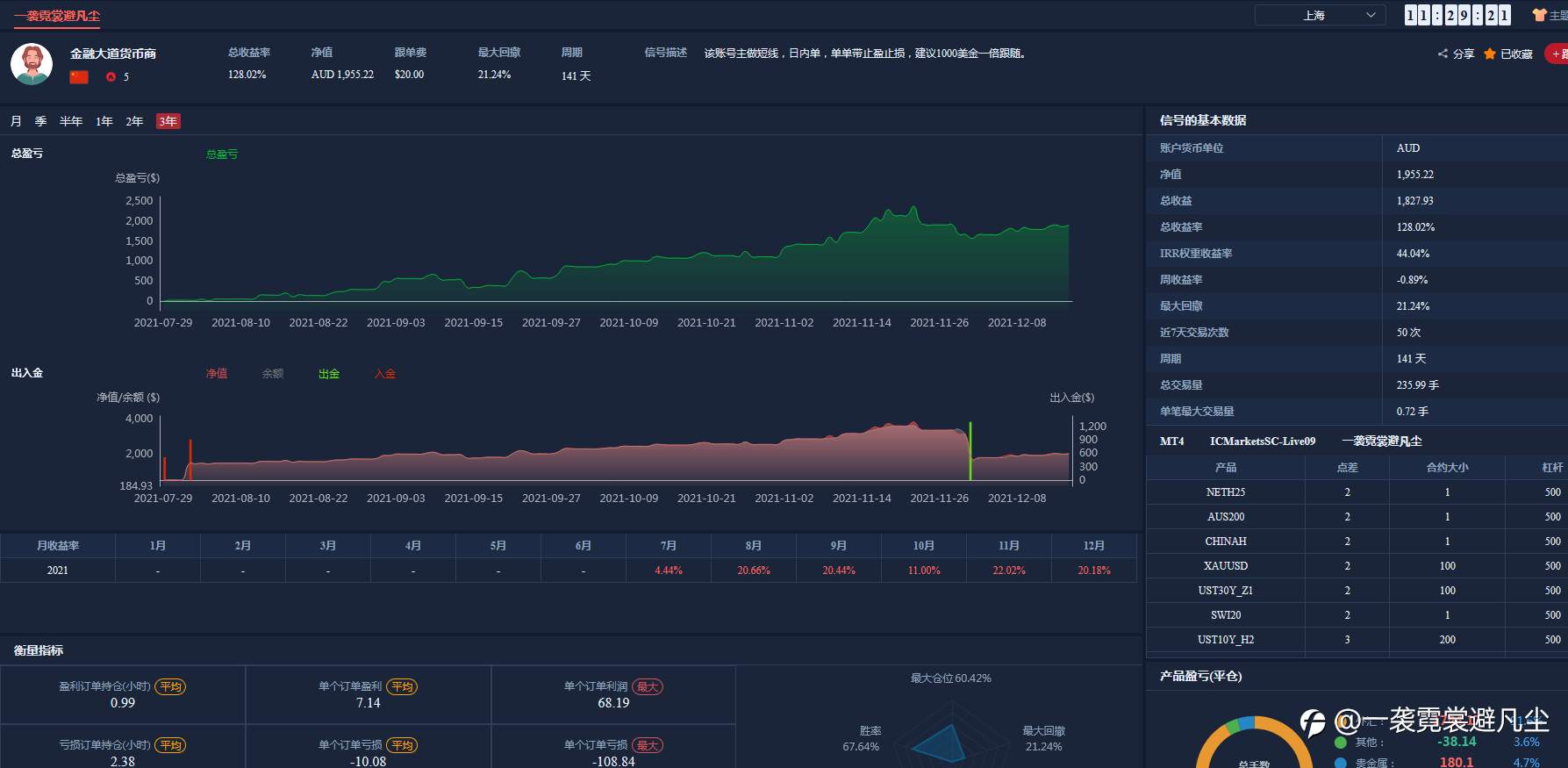The width and height of the screenshot is (1568, 768).
Task: Select the 2年 period tab
Action: click(134, 121)
